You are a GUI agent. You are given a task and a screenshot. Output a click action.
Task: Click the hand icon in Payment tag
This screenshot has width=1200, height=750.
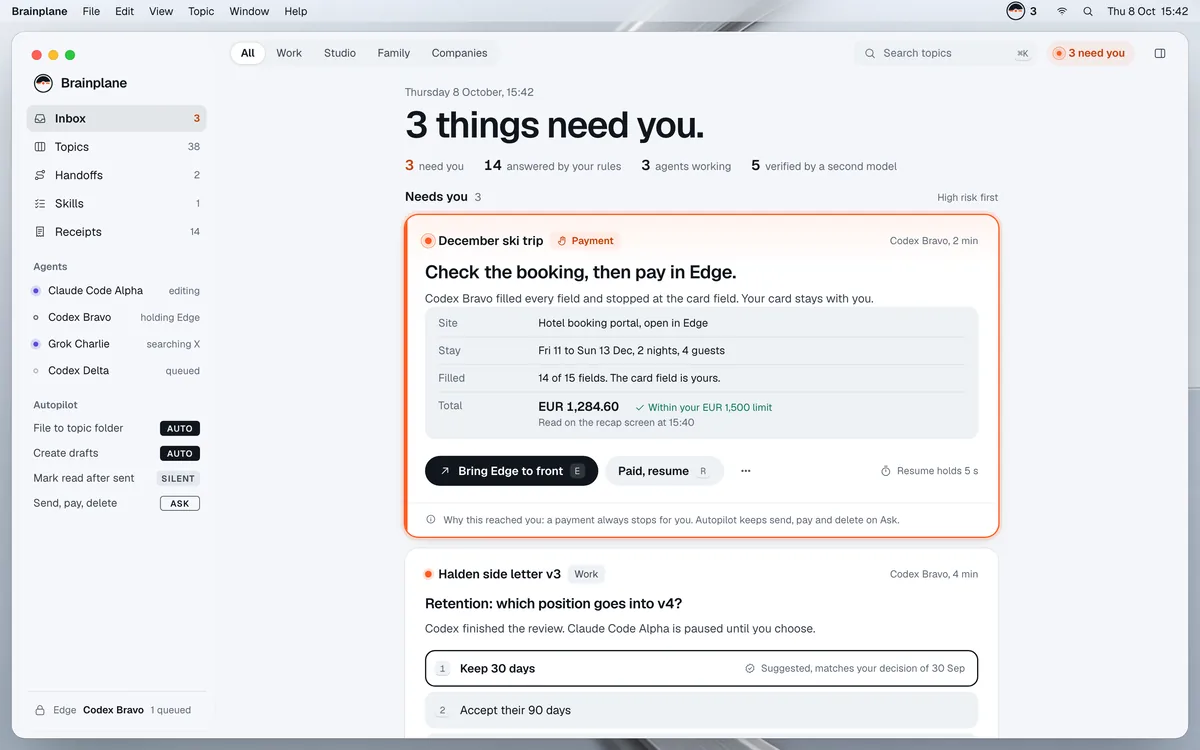point(562,240)
